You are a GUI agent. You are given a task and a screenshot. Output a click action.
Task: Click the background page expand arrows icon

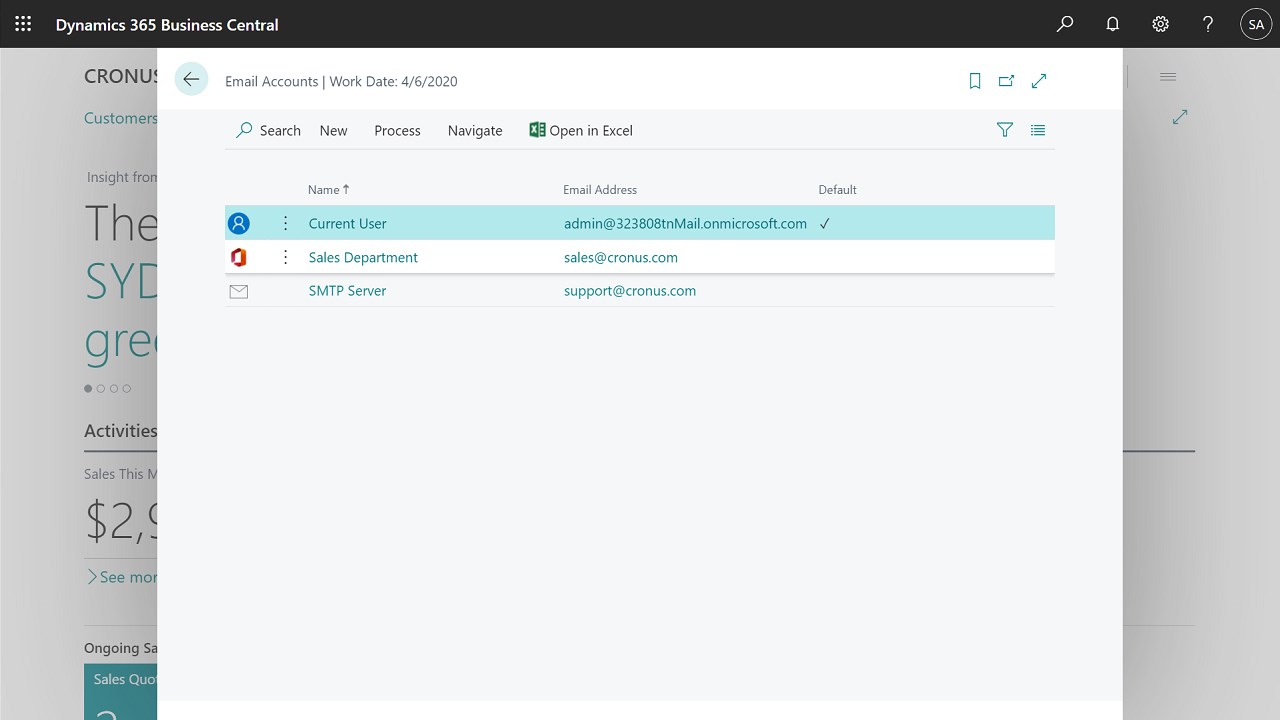1180,117
